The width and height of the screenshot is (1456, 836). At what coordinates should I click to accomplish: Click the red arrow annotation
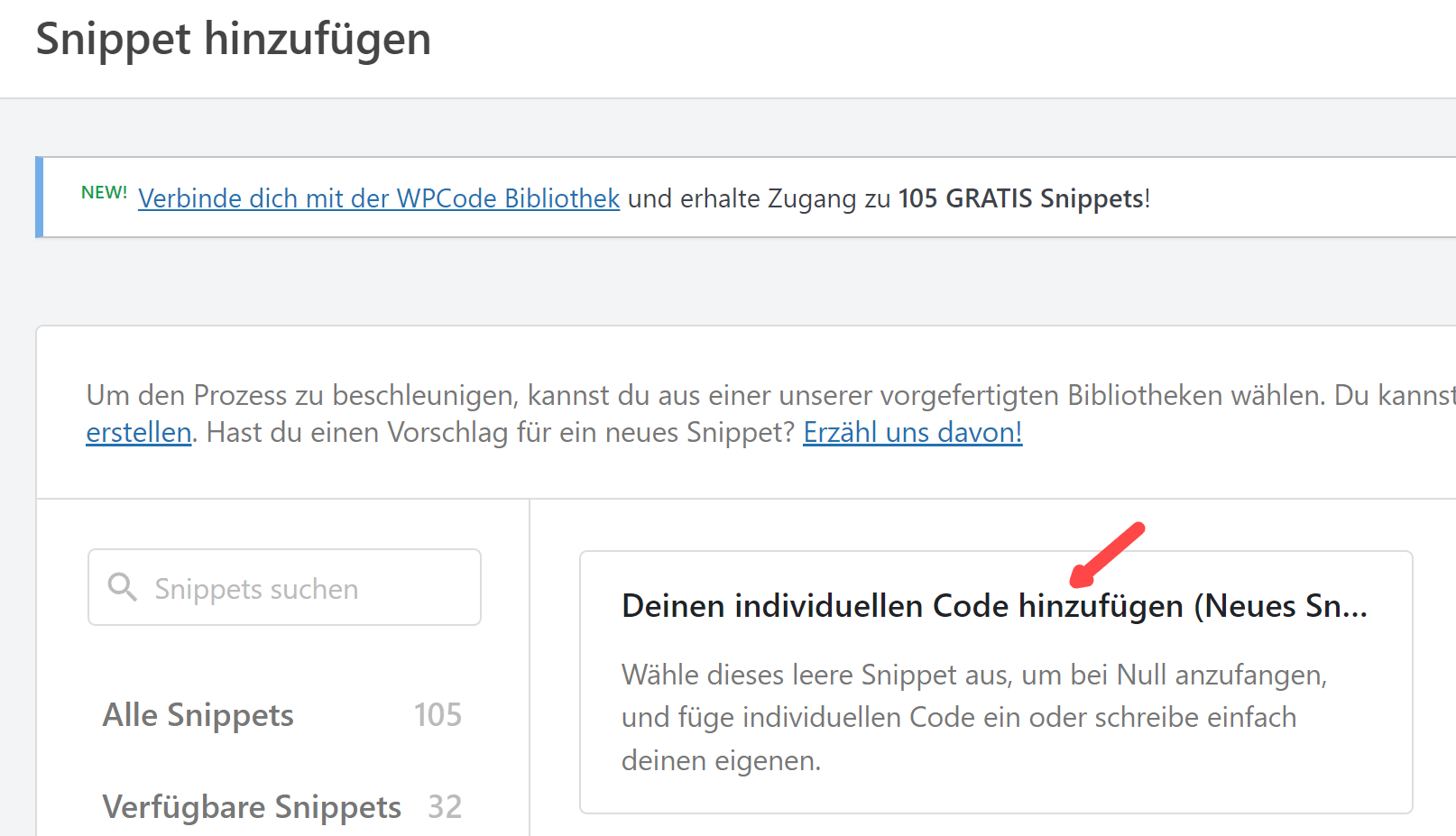point(1107,555)
